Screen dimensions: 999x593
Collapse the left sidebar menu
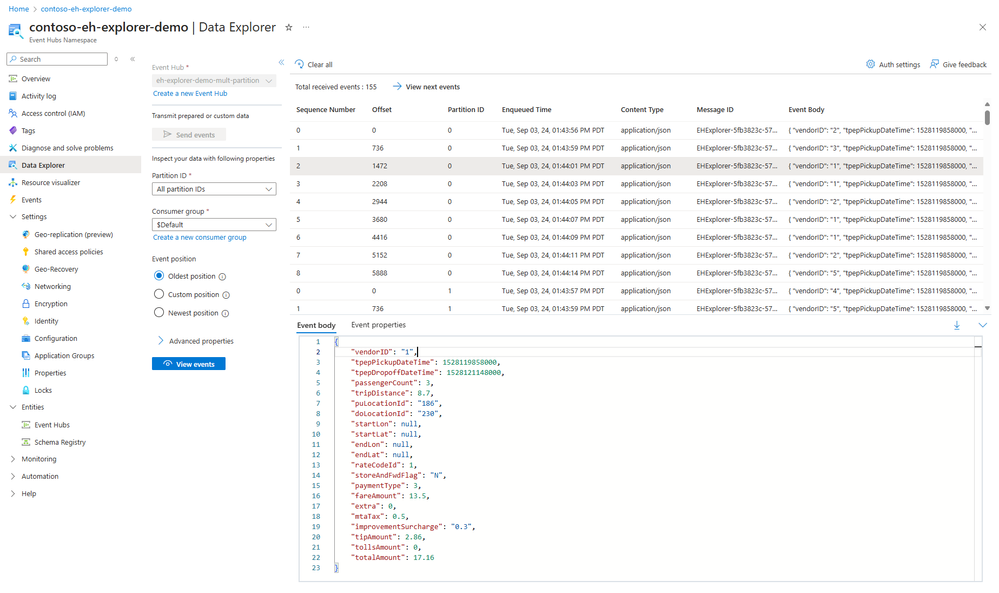coord(132,59)
